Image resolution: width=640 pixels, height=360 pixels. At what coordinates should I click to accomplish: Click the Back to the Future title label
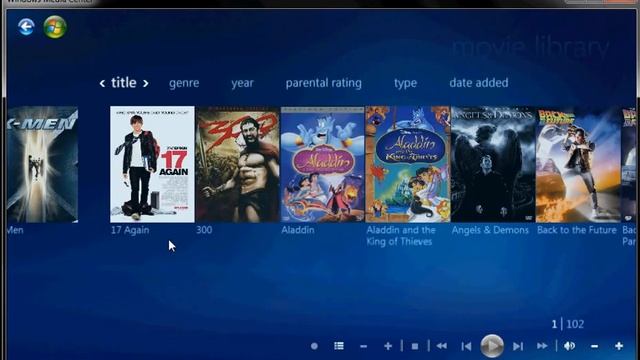click(x=577, y=230)
